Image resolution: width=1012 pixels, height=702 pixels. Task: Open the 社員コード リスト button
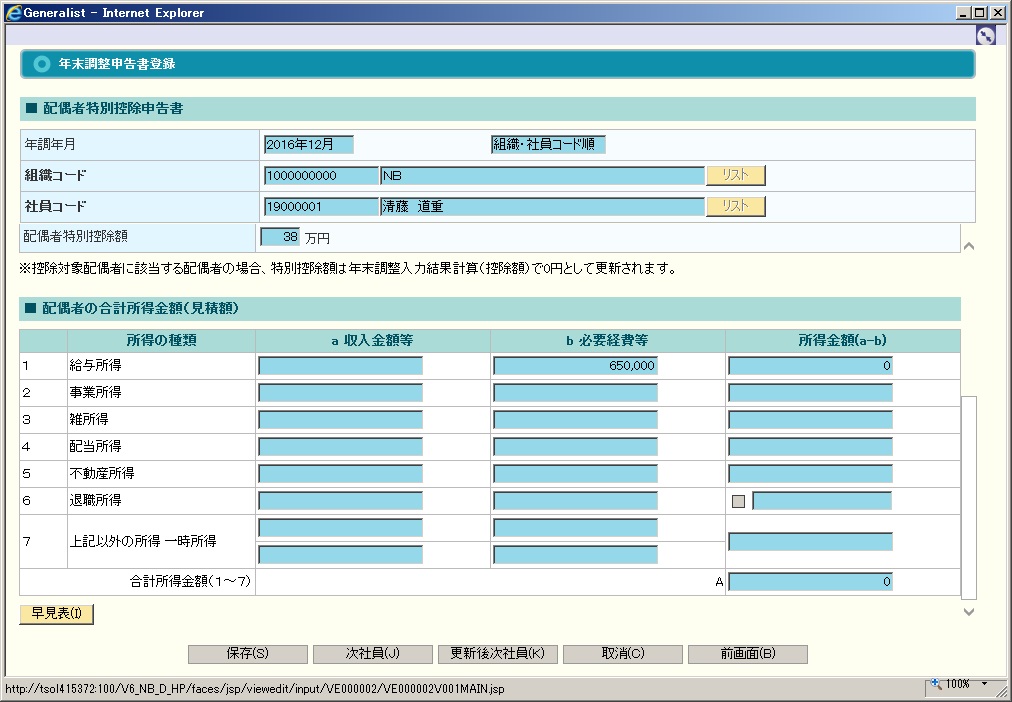(x=735, y=207)
